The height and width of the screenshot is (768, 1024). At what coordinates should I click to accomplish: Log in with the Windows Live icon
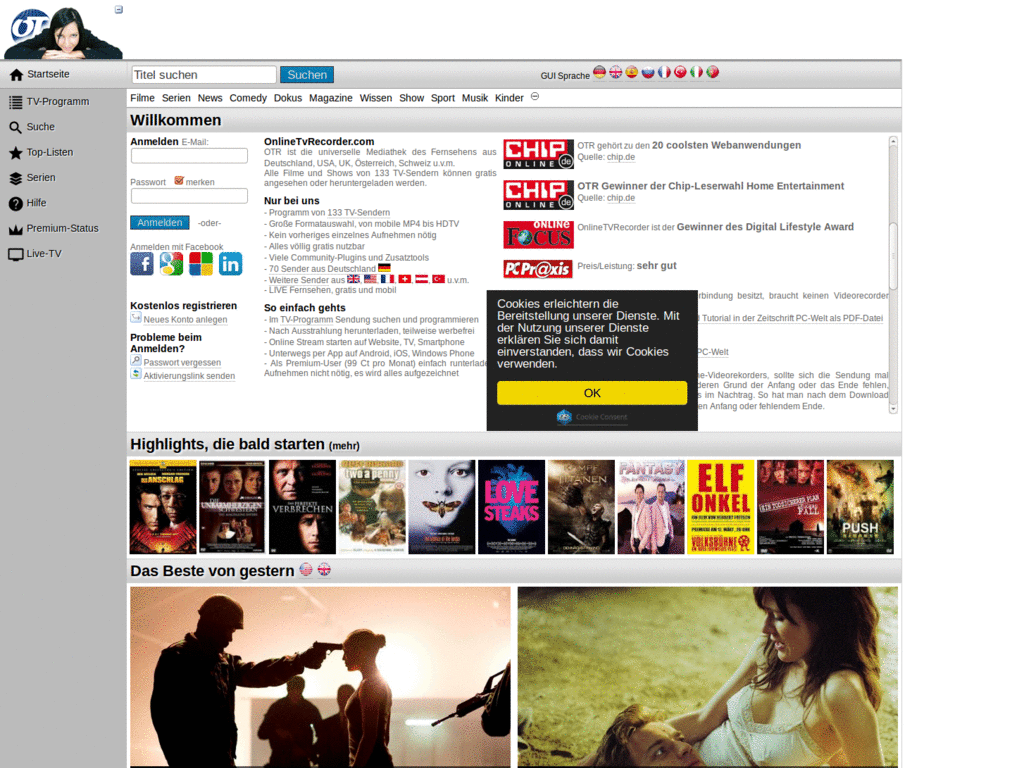point(200,264)
